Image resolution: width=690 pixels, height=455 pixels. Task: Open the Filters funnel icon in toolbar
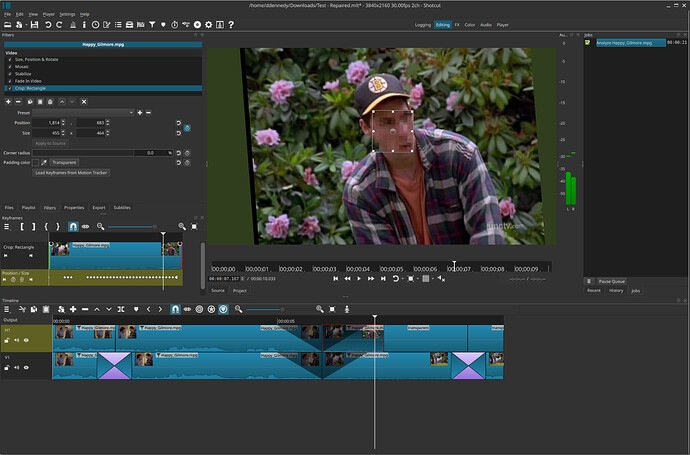pyautogui.click(x=152, y=25)
